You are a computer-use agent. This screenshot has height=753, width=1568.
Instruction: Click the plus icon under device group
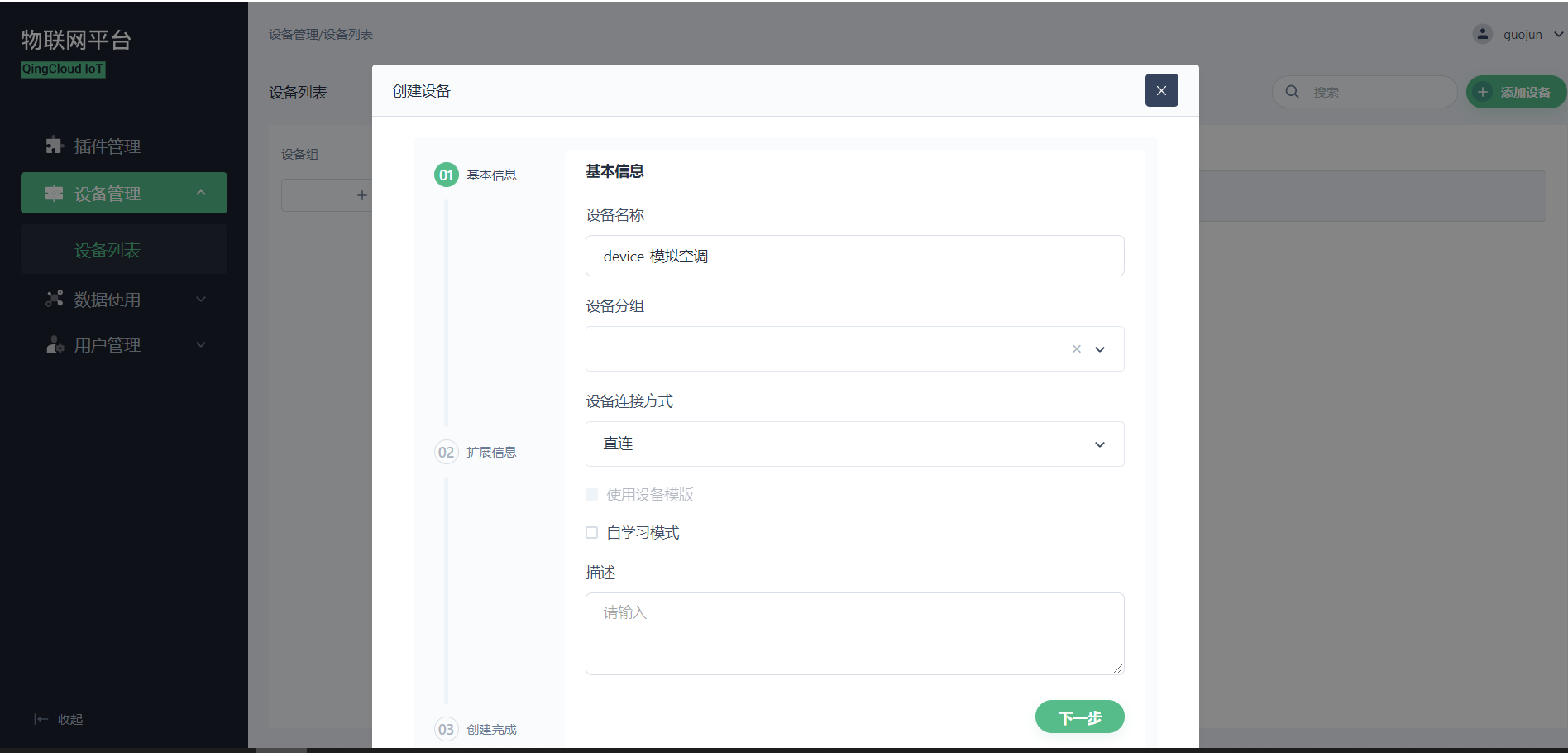click(361, 195)
